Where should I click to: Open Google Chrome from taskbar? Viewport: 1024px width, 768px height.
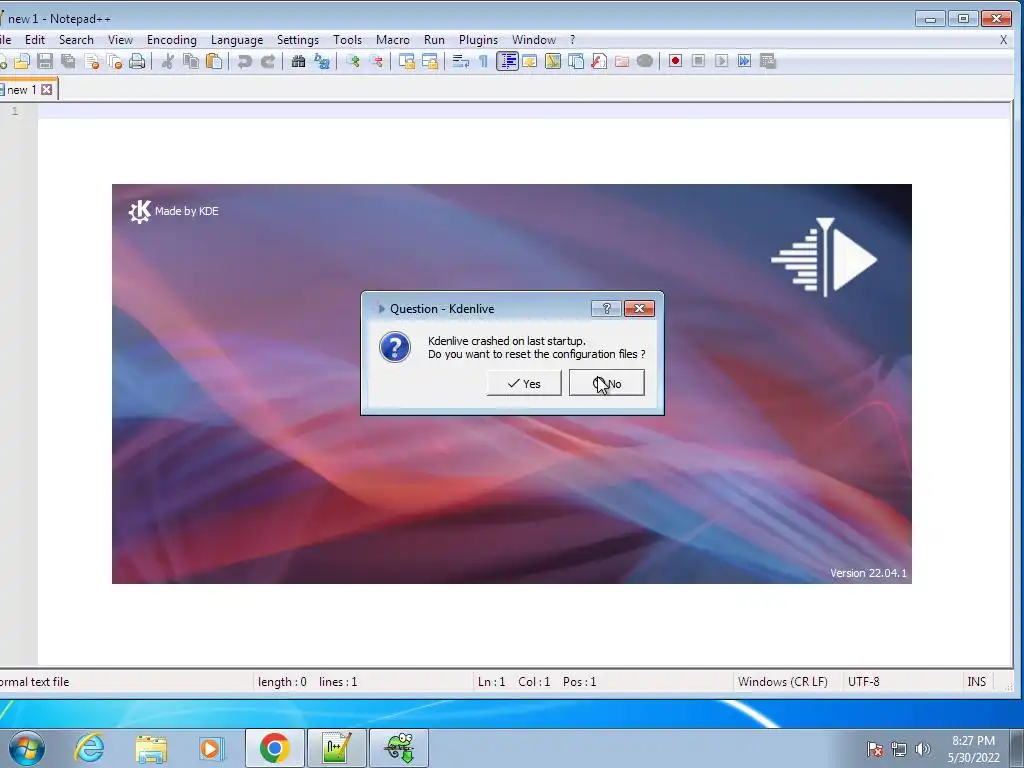[x=274, y=748]
